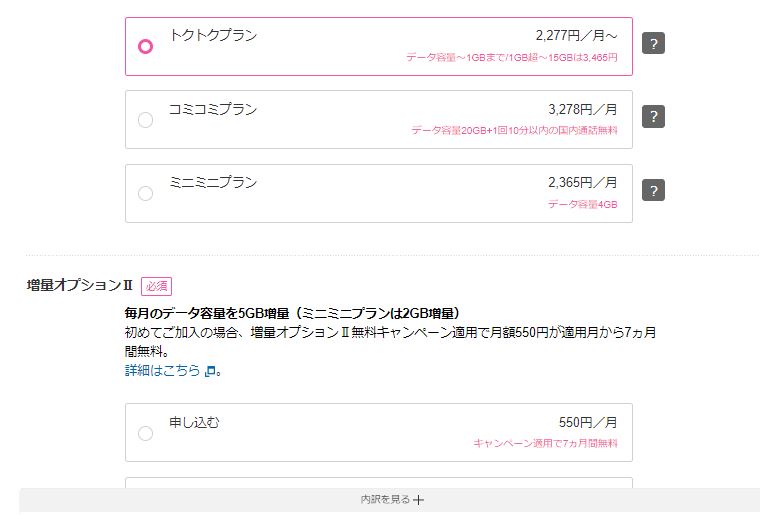Click the 2,365円／月 price text

tap(583, 183)
